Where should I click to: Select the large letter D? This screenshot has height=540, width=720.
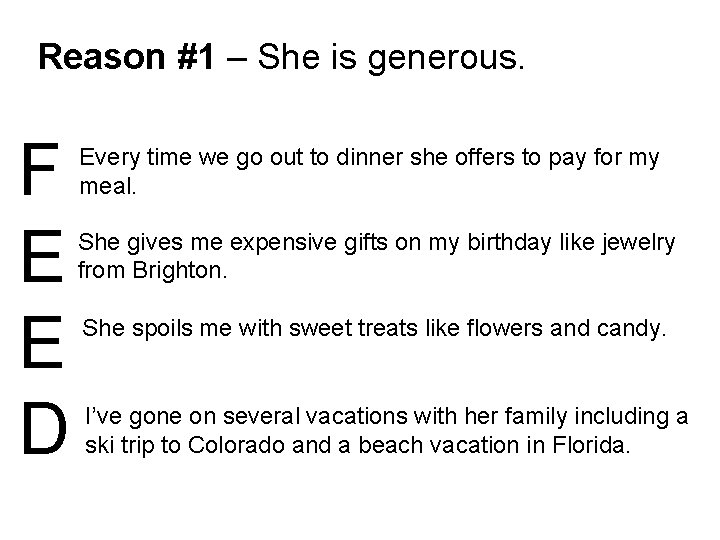[x=45, y=428]
